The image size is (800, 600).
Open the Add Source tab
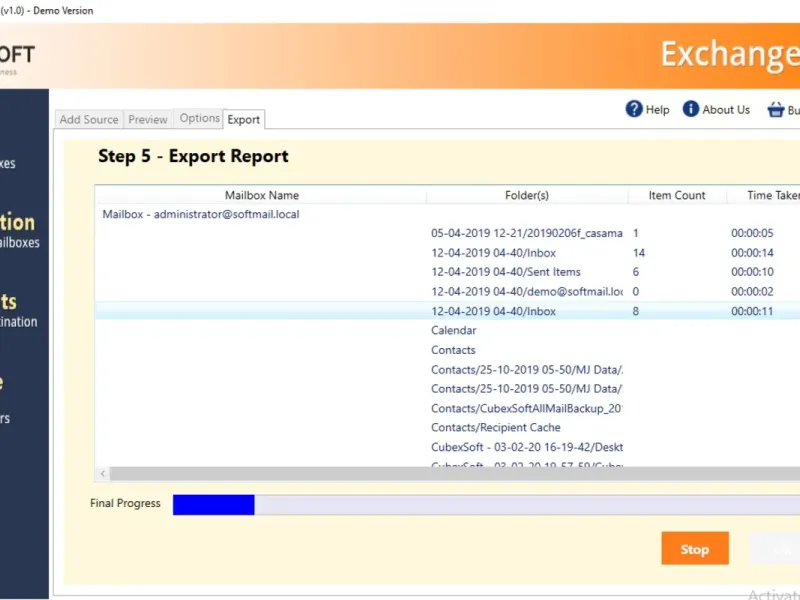(89, 119)
